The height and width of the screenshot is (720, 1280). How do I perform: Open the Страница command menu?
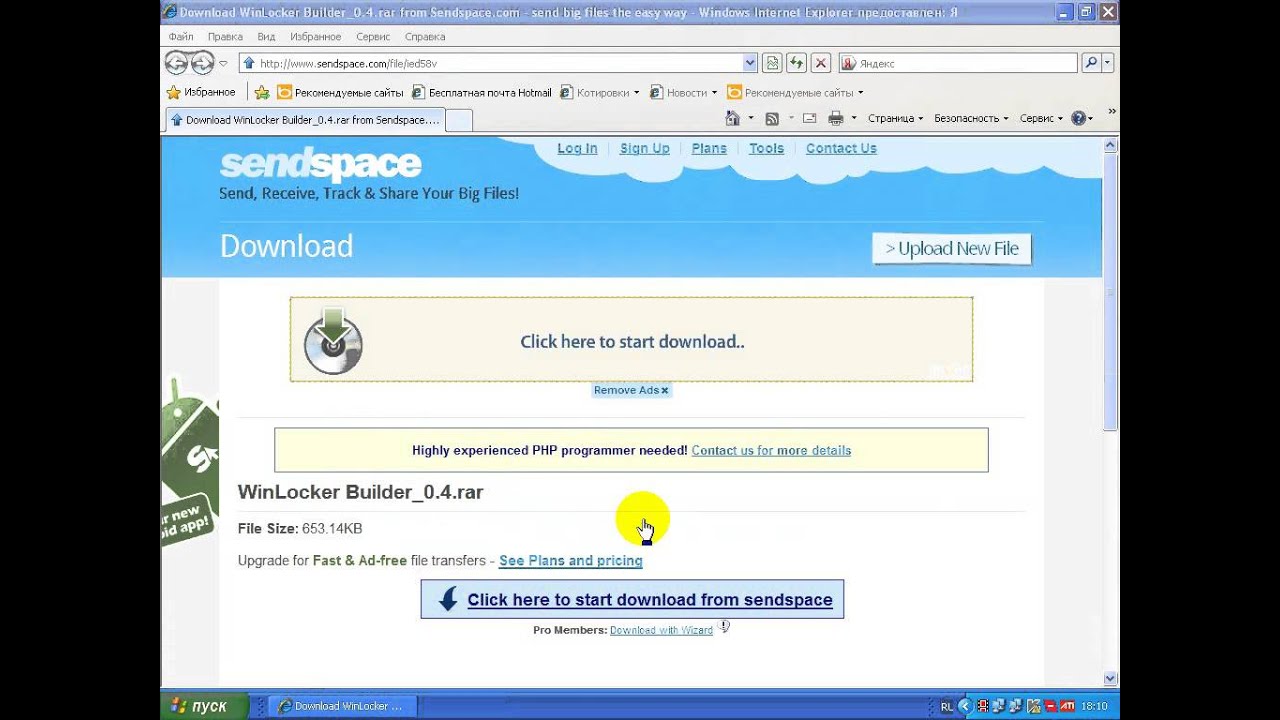[896, 118]
